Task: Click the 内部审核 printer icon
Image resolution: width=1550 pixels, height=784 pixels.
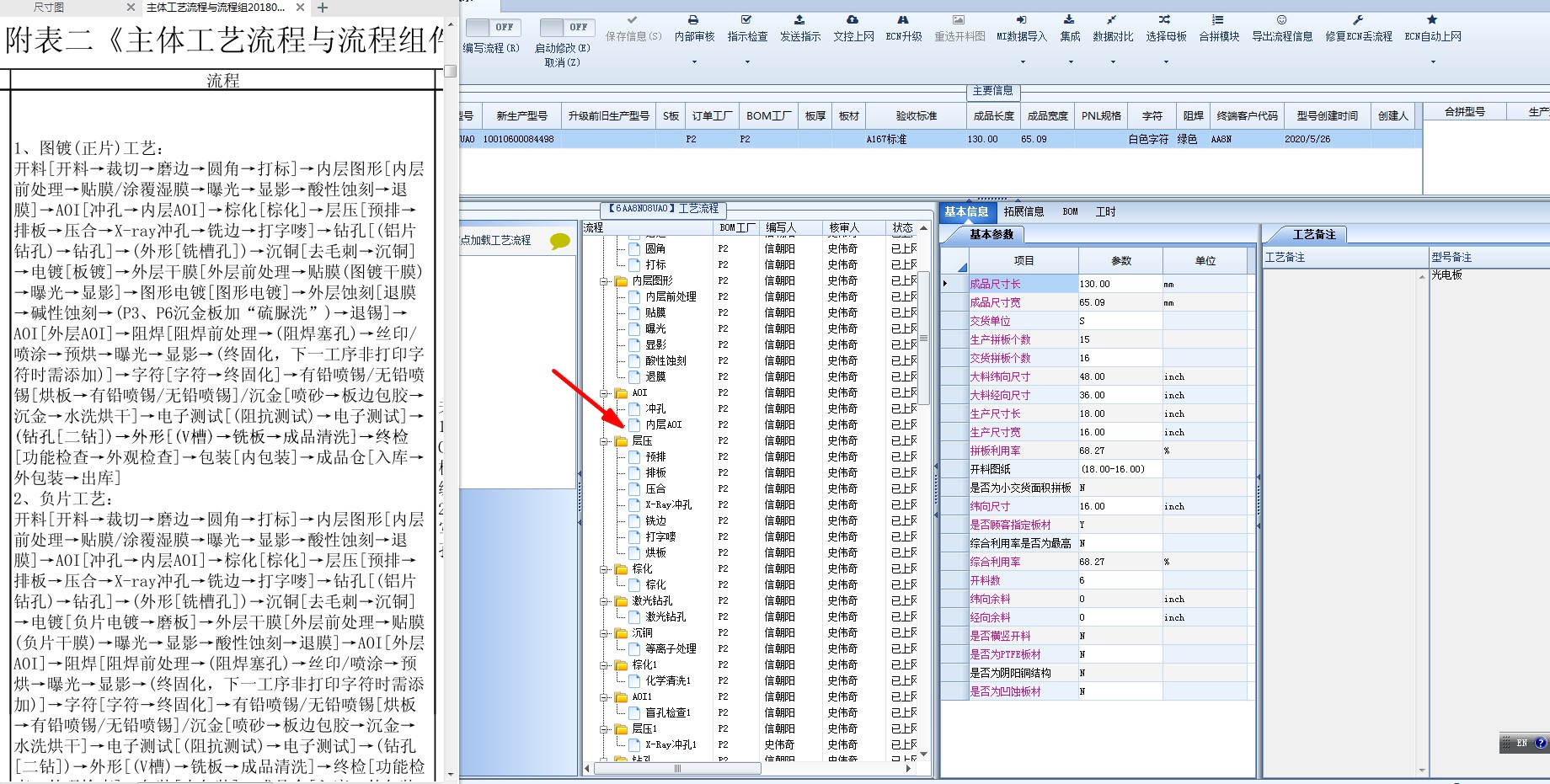Action: (x=693, y=19)
